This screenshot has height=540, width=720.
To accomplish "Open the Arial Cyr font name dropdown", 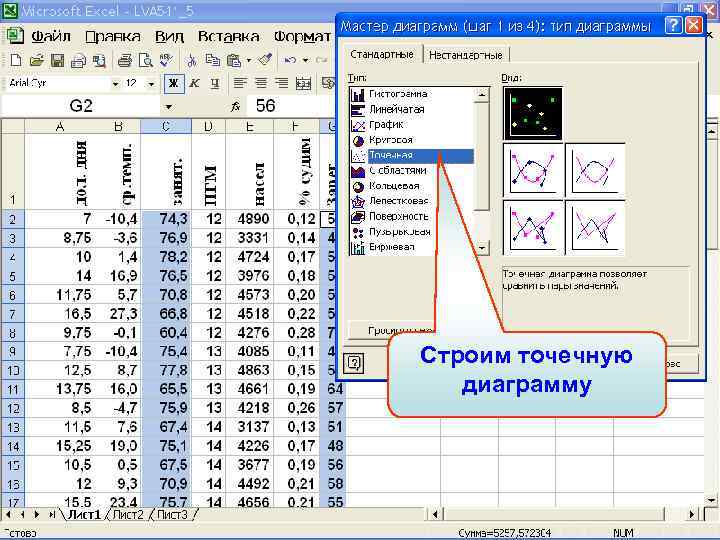I will 116,84.
